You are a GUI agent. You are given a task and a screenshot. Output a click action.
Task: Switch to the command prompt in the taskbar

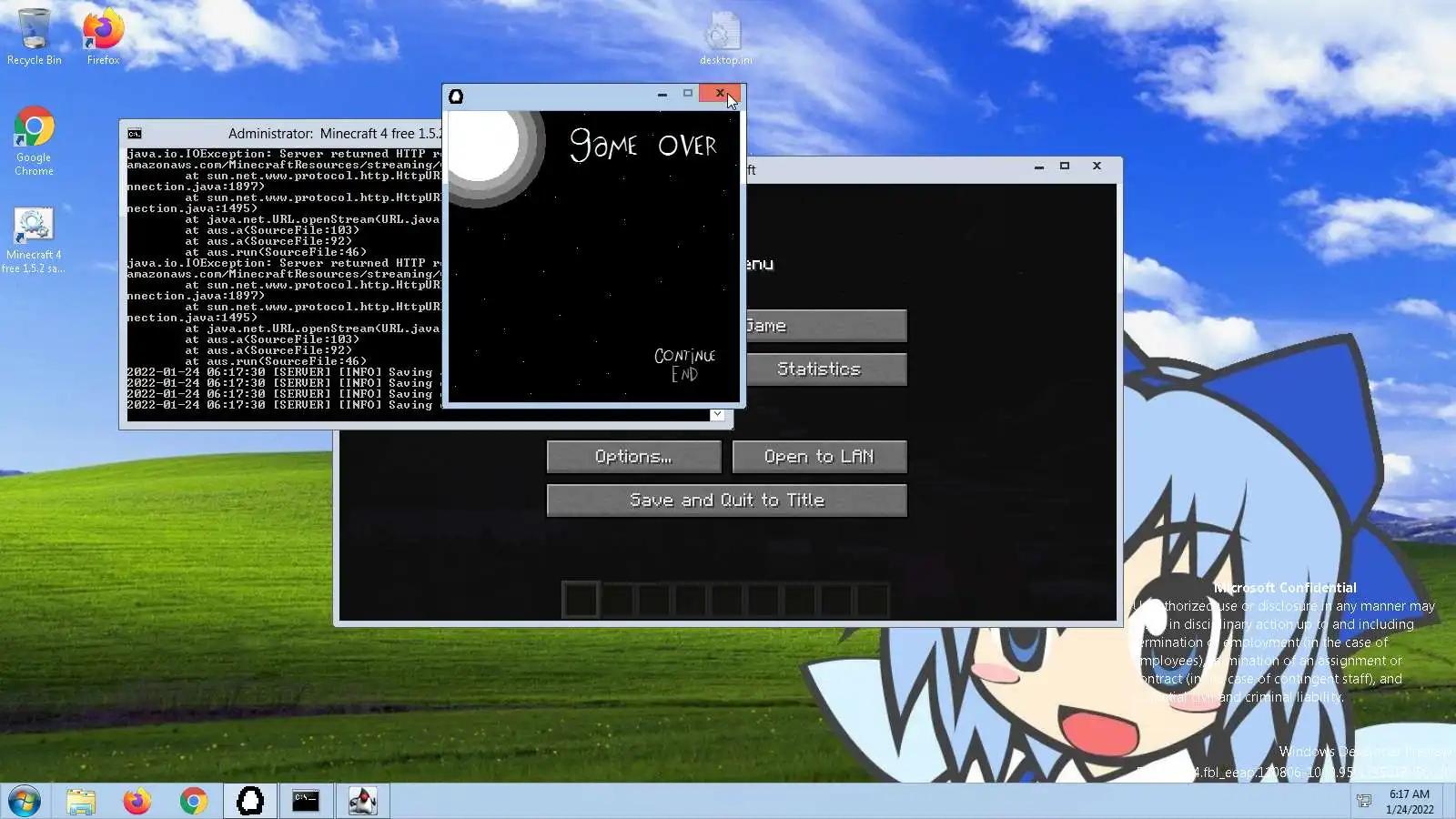tap(306, 802)
